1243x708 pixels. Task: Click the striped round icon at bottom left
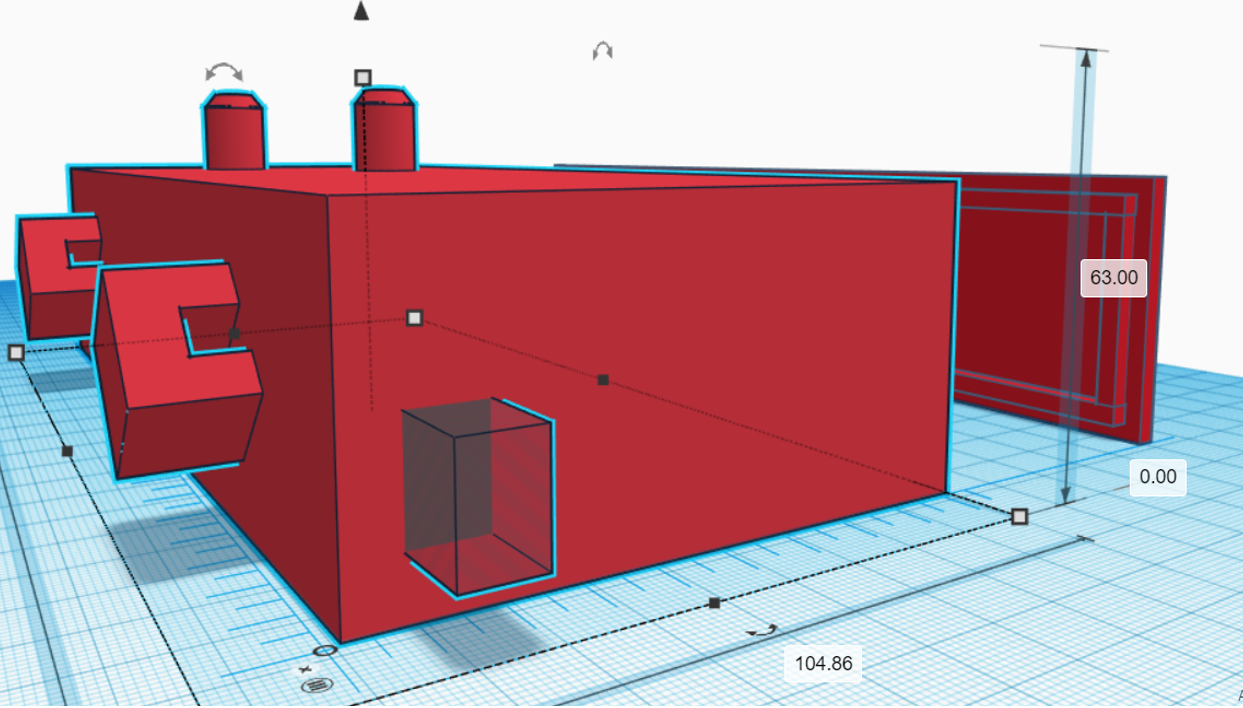(x=315, y=685)
